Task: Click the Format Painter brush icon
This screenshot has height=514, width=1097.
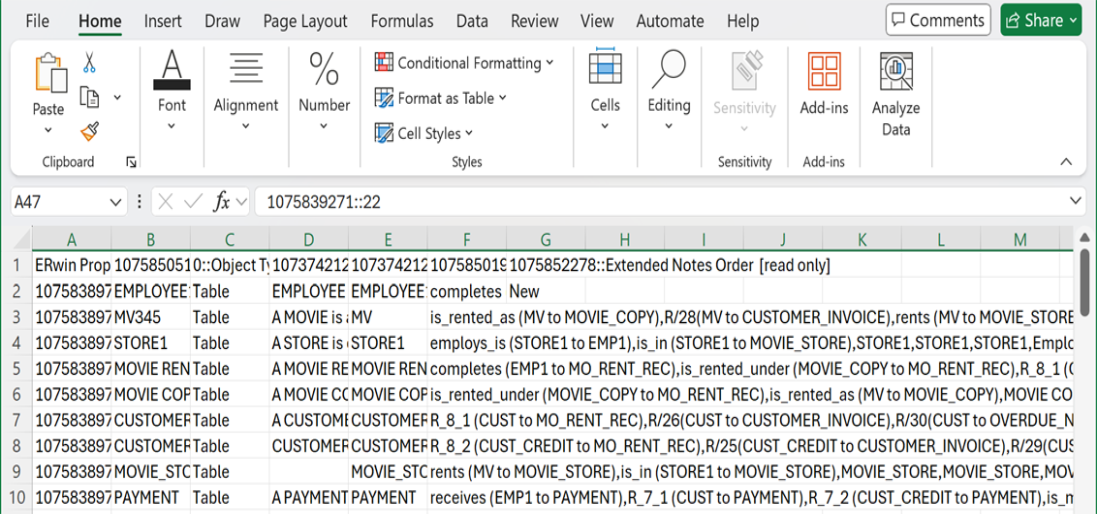Action: (x=90, y=131)
